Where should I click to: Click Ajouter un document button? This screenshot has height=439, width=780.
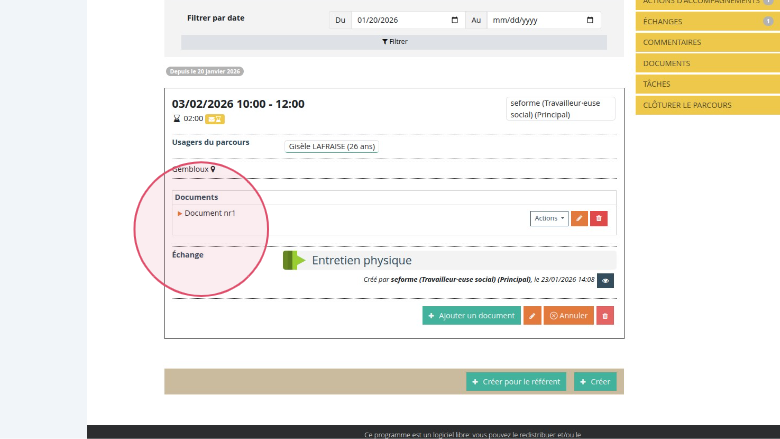470,316
